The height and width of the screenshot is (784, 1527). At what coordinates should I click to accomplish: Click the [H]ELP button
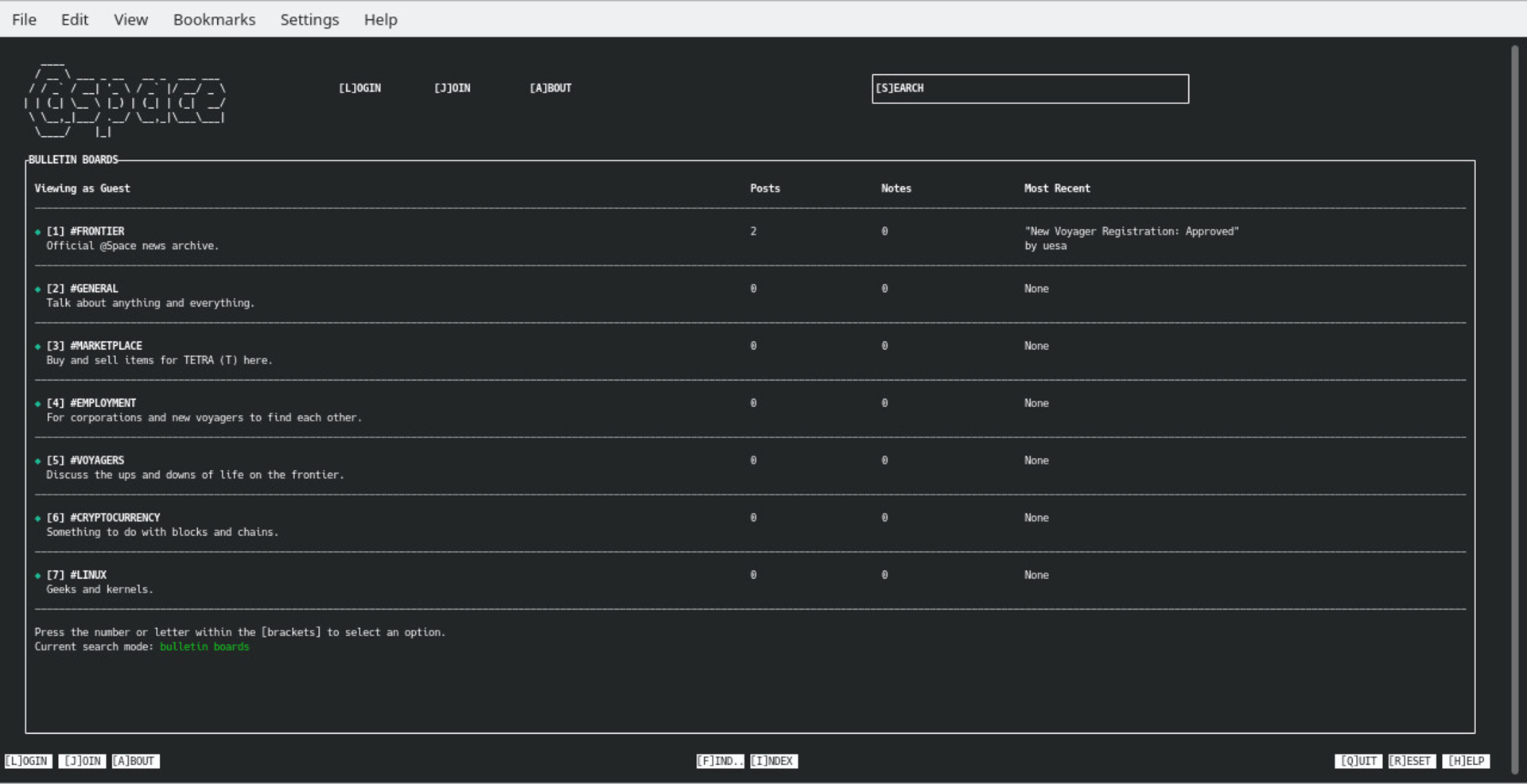1466,761
